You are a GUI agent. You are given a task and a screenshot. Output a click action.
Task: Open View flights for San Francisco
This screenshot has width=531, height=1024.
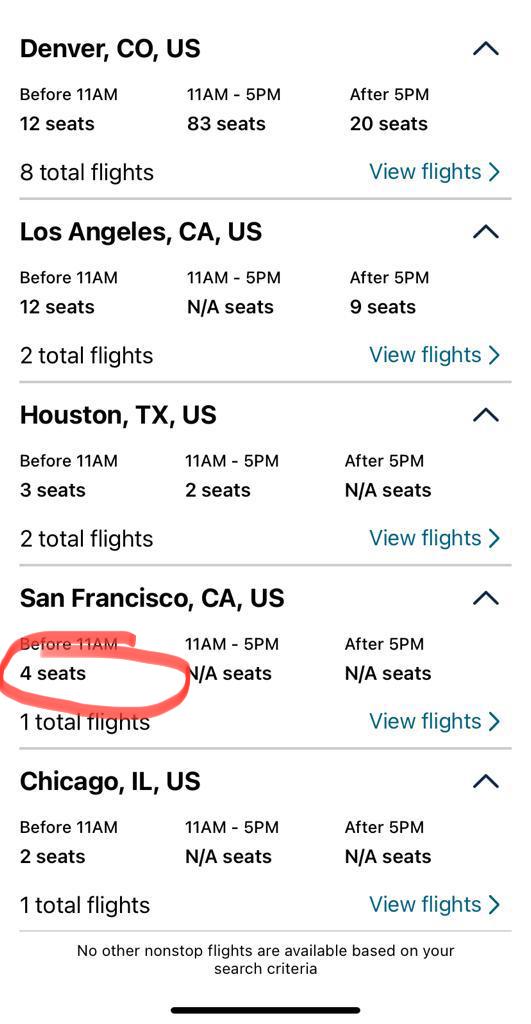point(434,721)
